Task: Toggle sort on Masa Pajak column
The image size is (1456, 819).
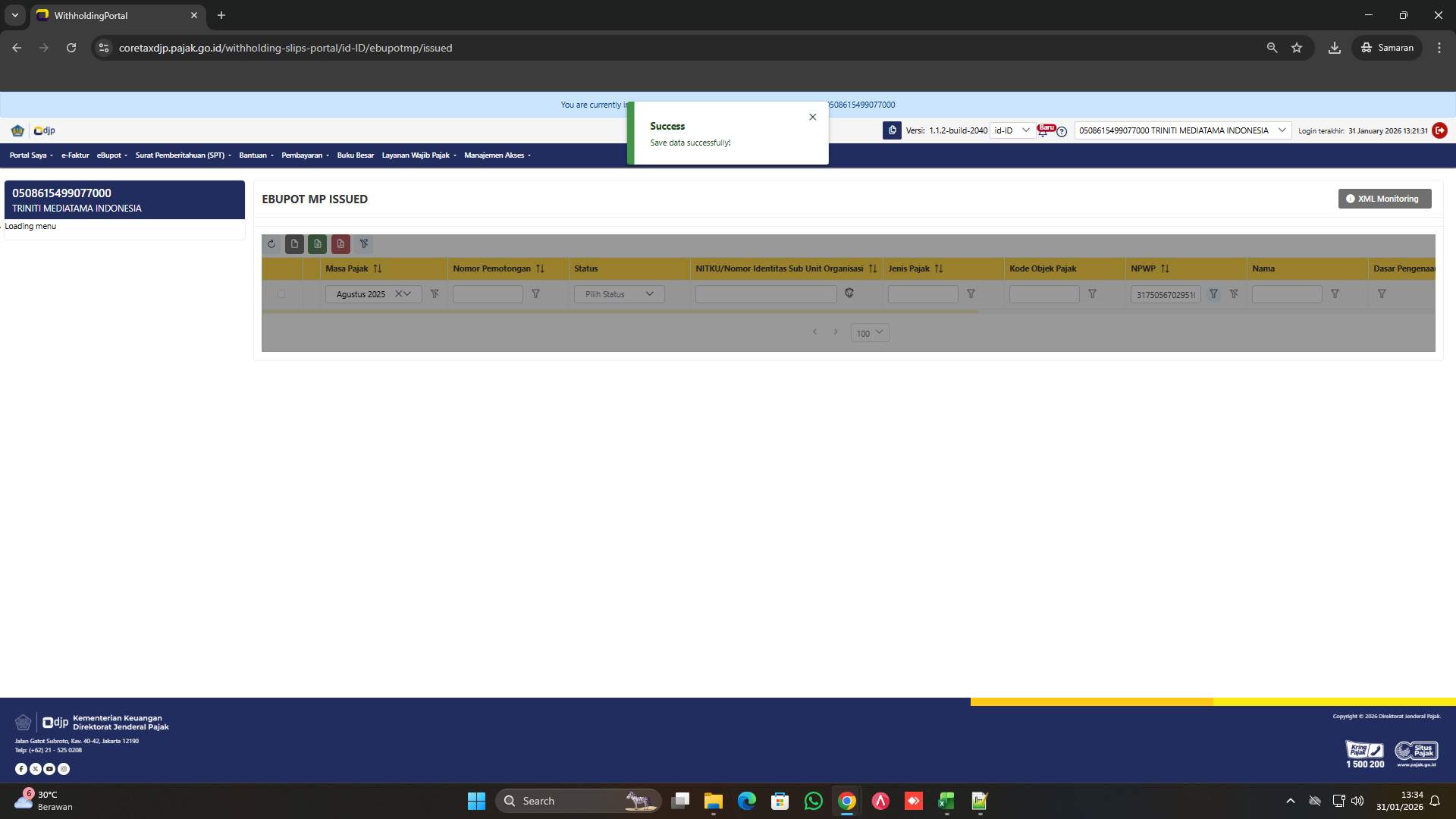Action: [378, 268]
